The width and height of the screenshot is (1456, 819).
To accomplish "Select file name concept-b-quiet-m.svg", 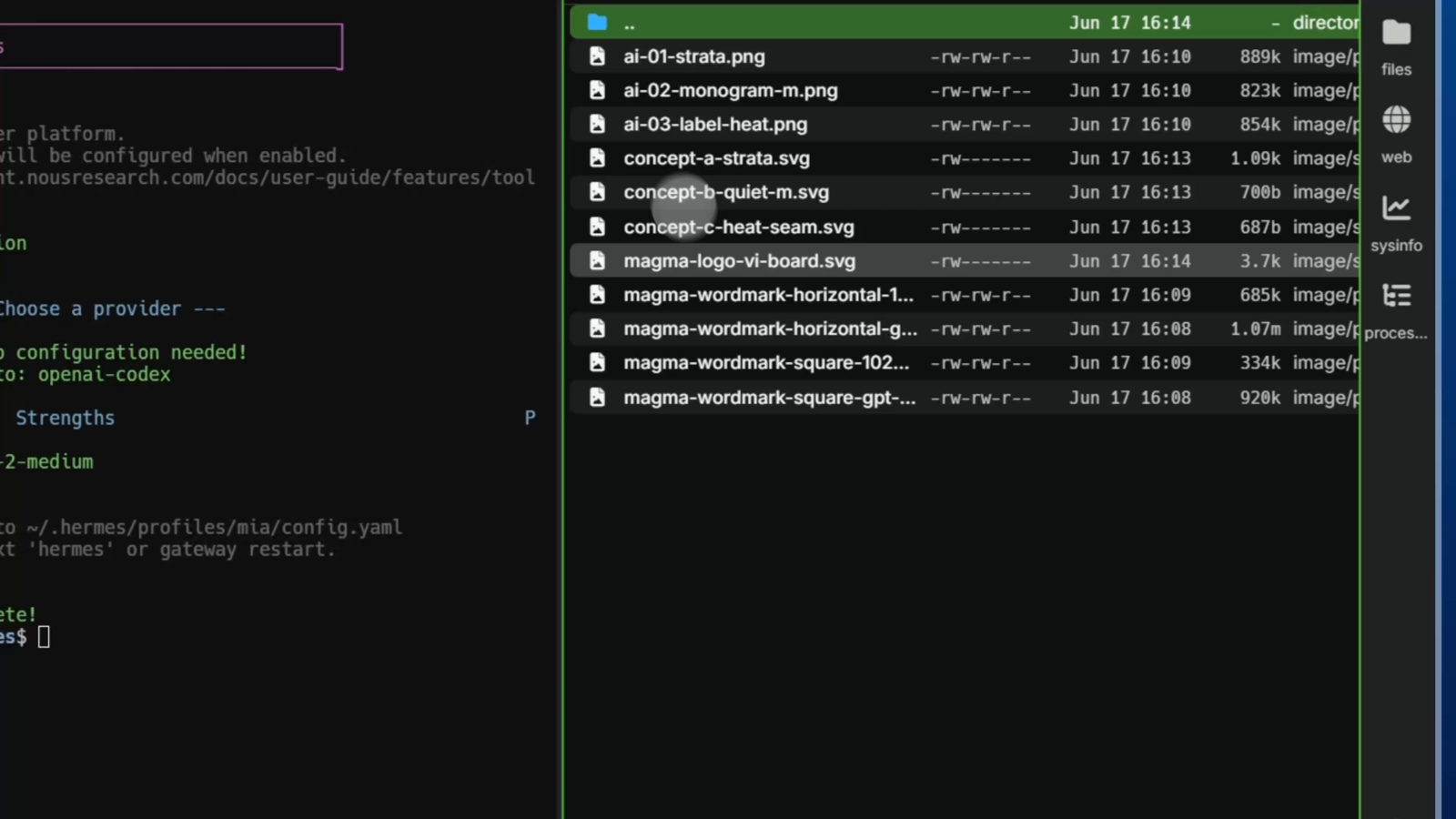I will click(726, 192).
